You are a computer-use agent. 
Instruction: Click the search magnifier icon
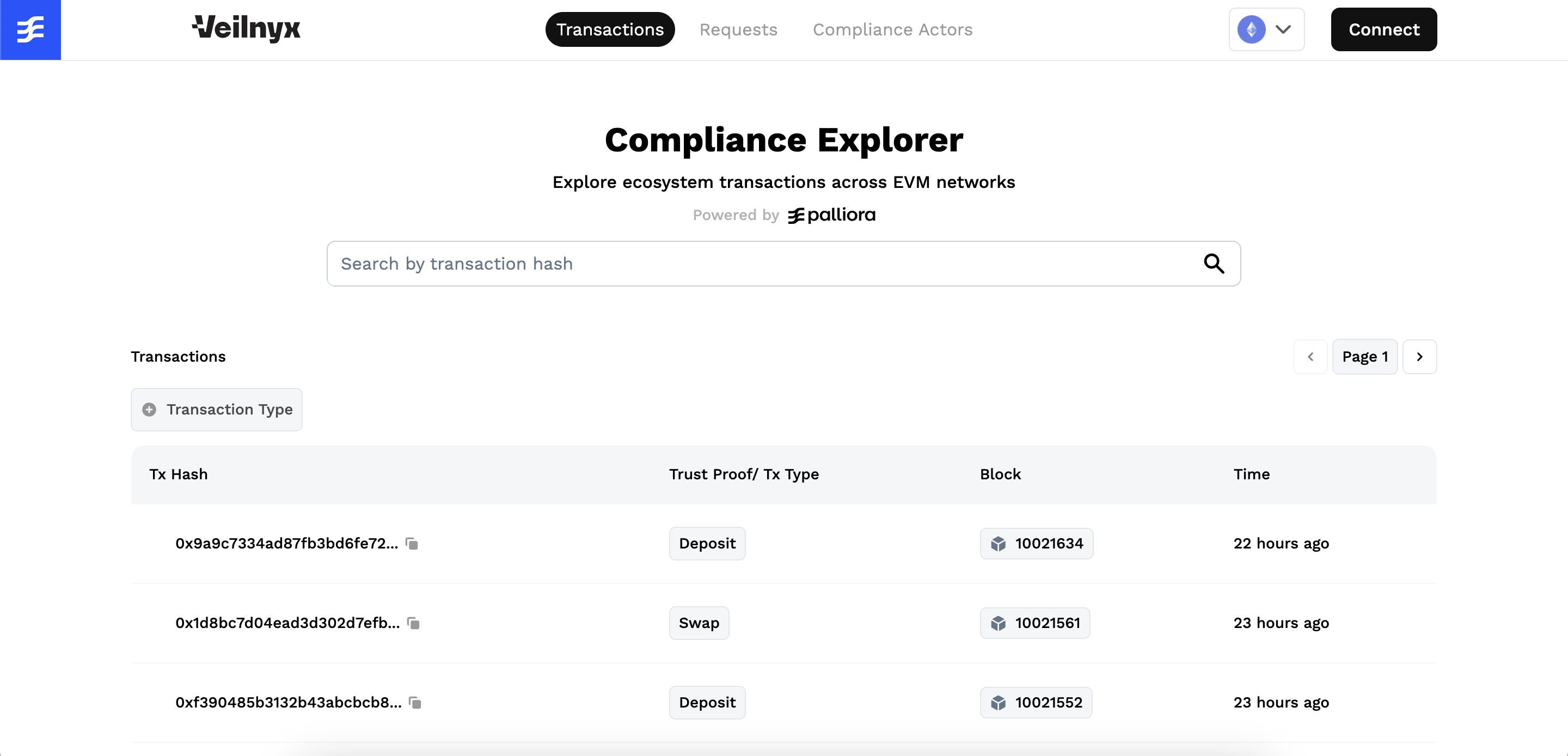(1214, 264)
